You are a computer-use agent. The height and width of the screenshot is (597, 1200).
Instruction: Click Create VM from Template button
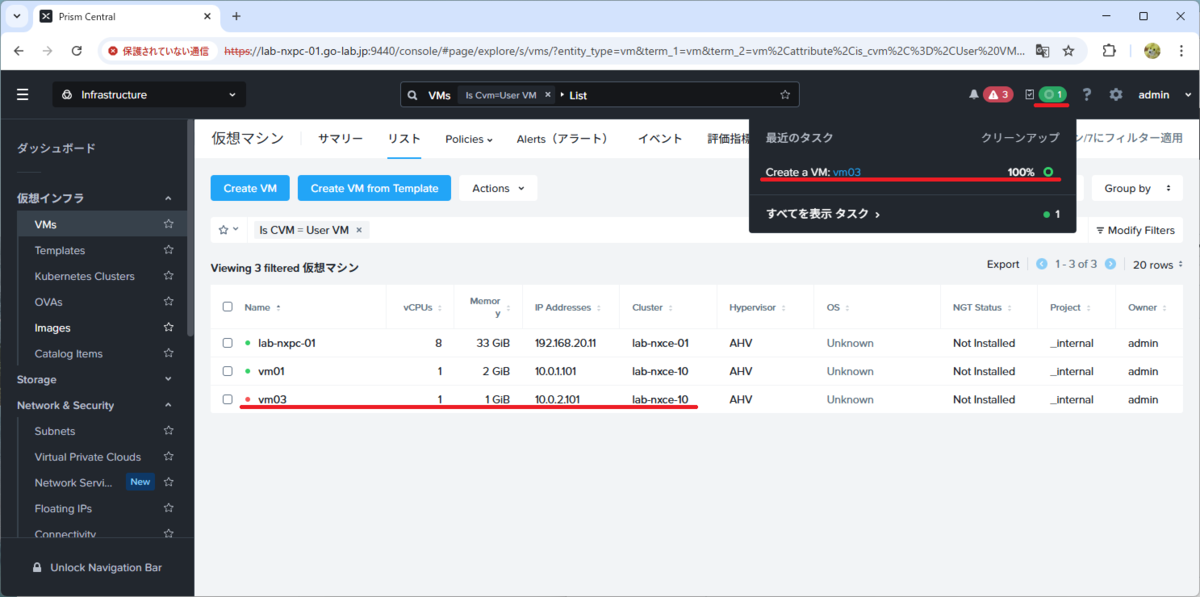coord(374,188)
